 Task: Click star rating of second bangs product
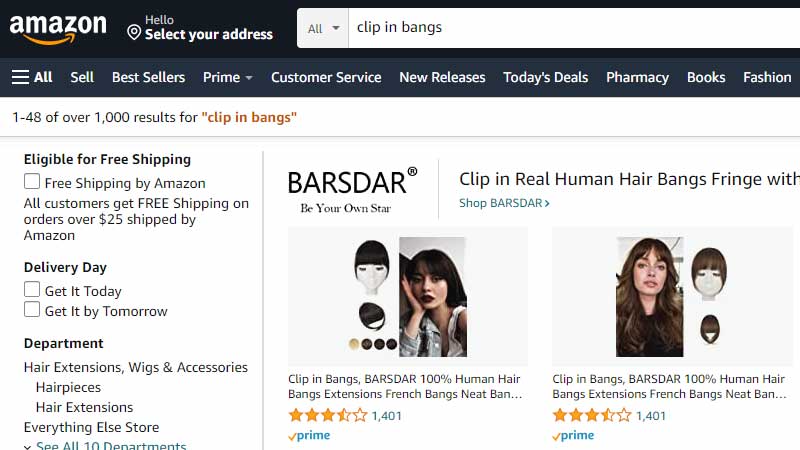(x=591, y=415)
